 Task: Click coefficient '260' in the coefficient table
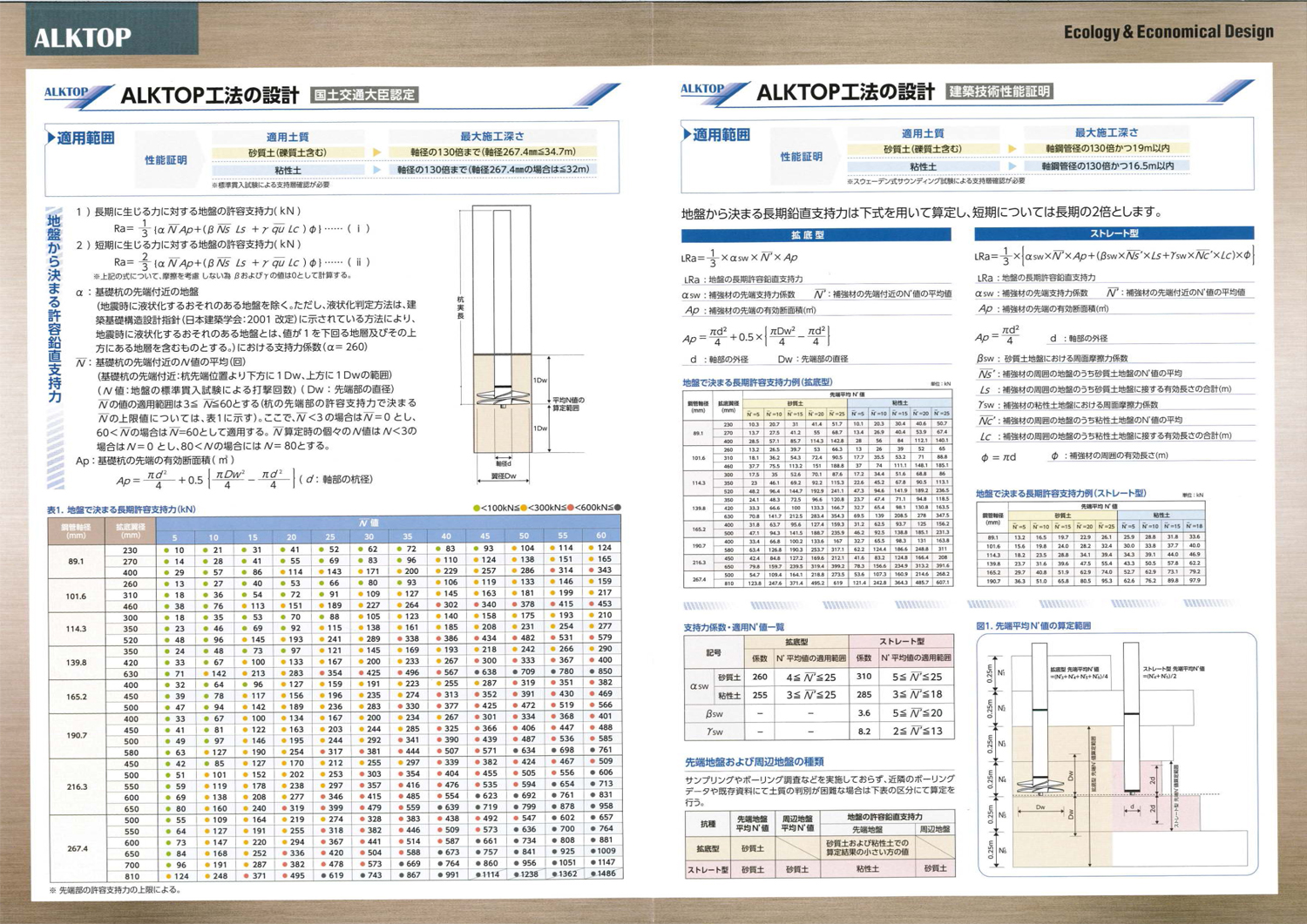point(760,677)
